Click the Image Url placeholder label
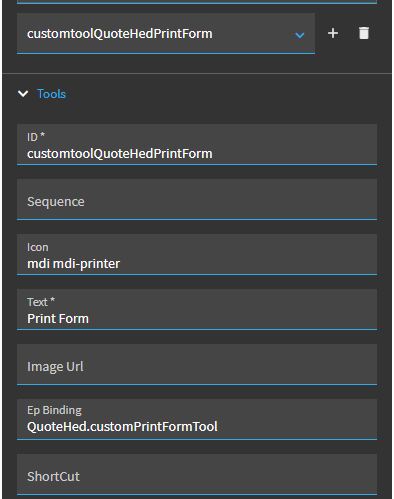This screenshot has width=394, height=499. [x=55, y=367]
